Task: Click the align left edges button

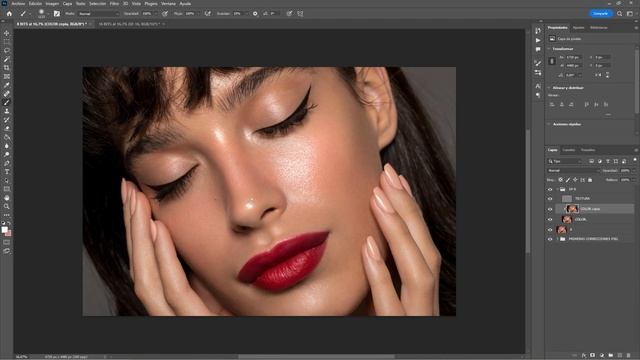Action: tap(552, 104)
